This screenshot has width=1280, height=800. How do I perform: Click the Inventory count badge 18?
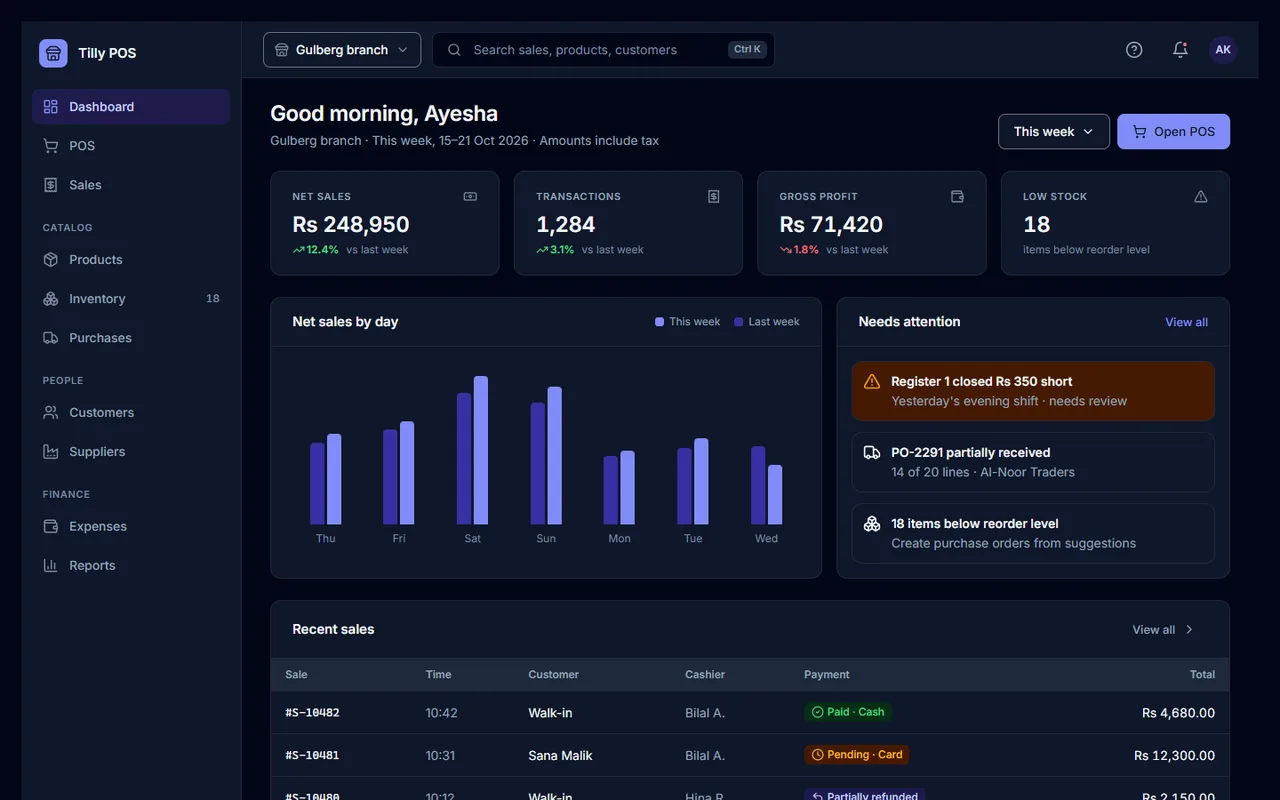pos(213,299)
